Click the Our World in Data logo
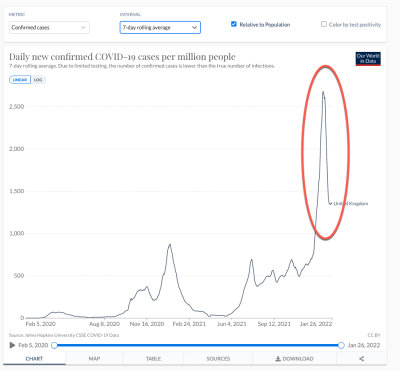The width and height of the screenshot is (400, 371). [x=368, y=59]
